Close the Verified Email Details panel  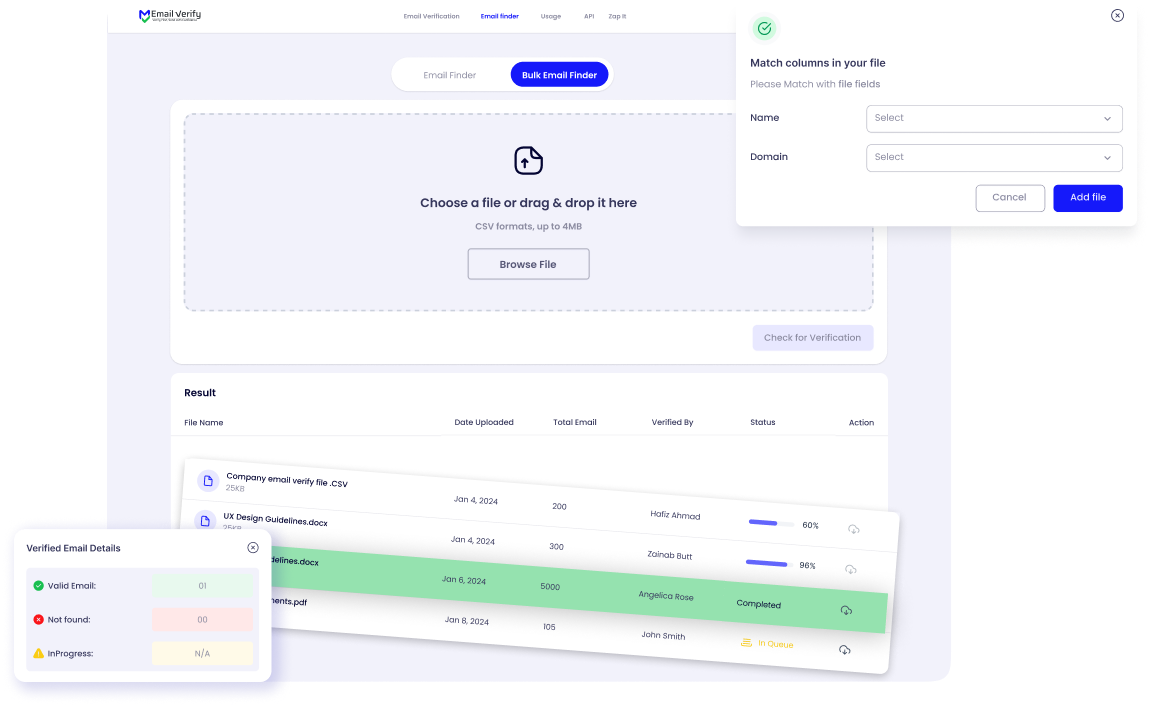coord(253,548)
